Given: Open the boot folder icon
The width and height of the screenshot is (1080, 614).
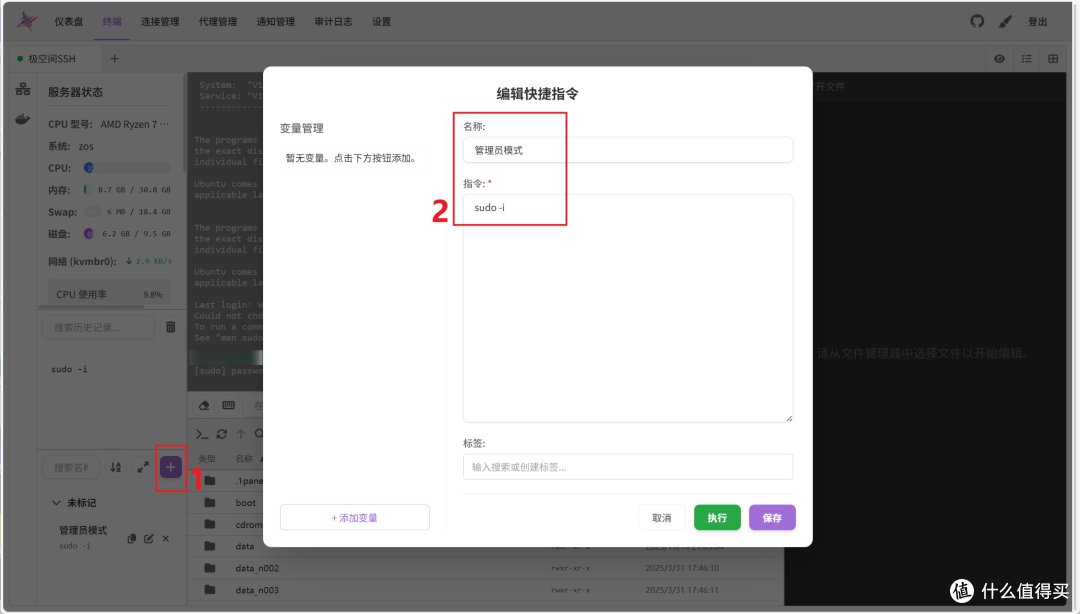Looking at the screenshot, I should [210, 502].
